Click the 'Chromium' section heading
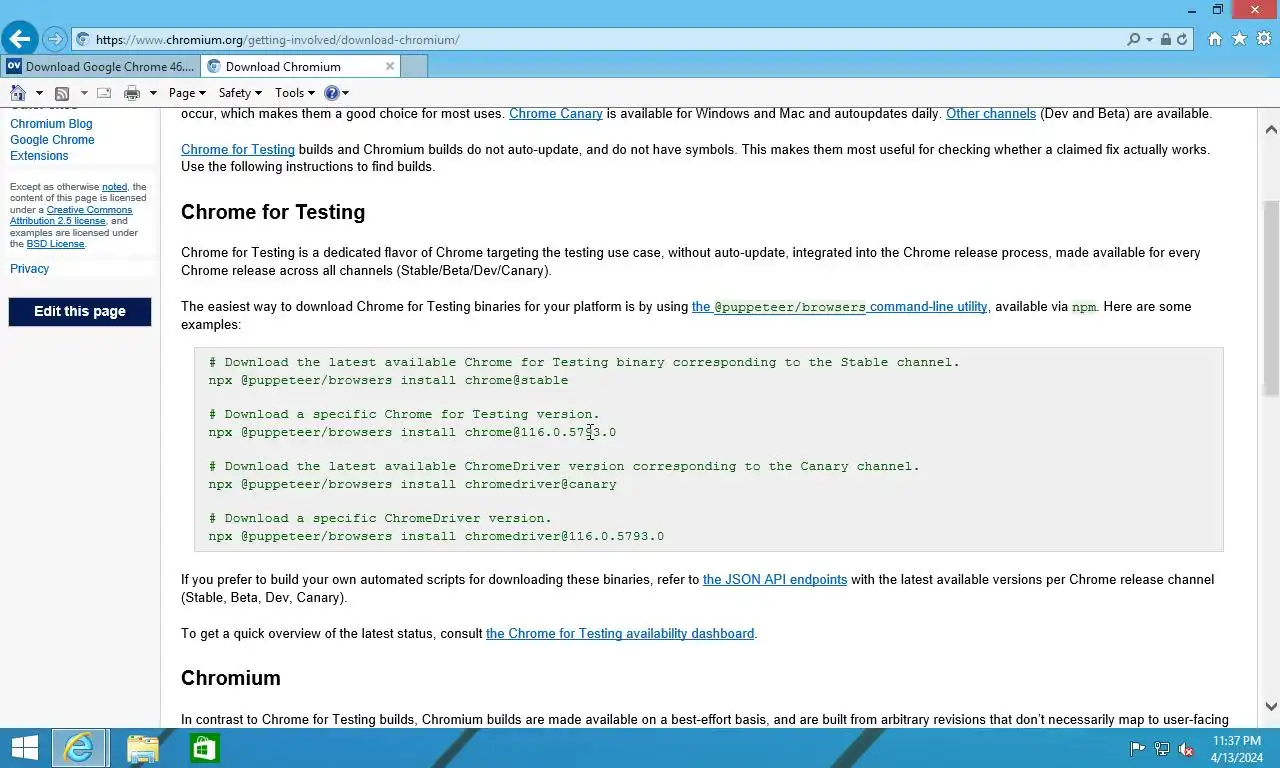Image resolution: width=1280 pixels, height=768 pixels. [231, 678]
